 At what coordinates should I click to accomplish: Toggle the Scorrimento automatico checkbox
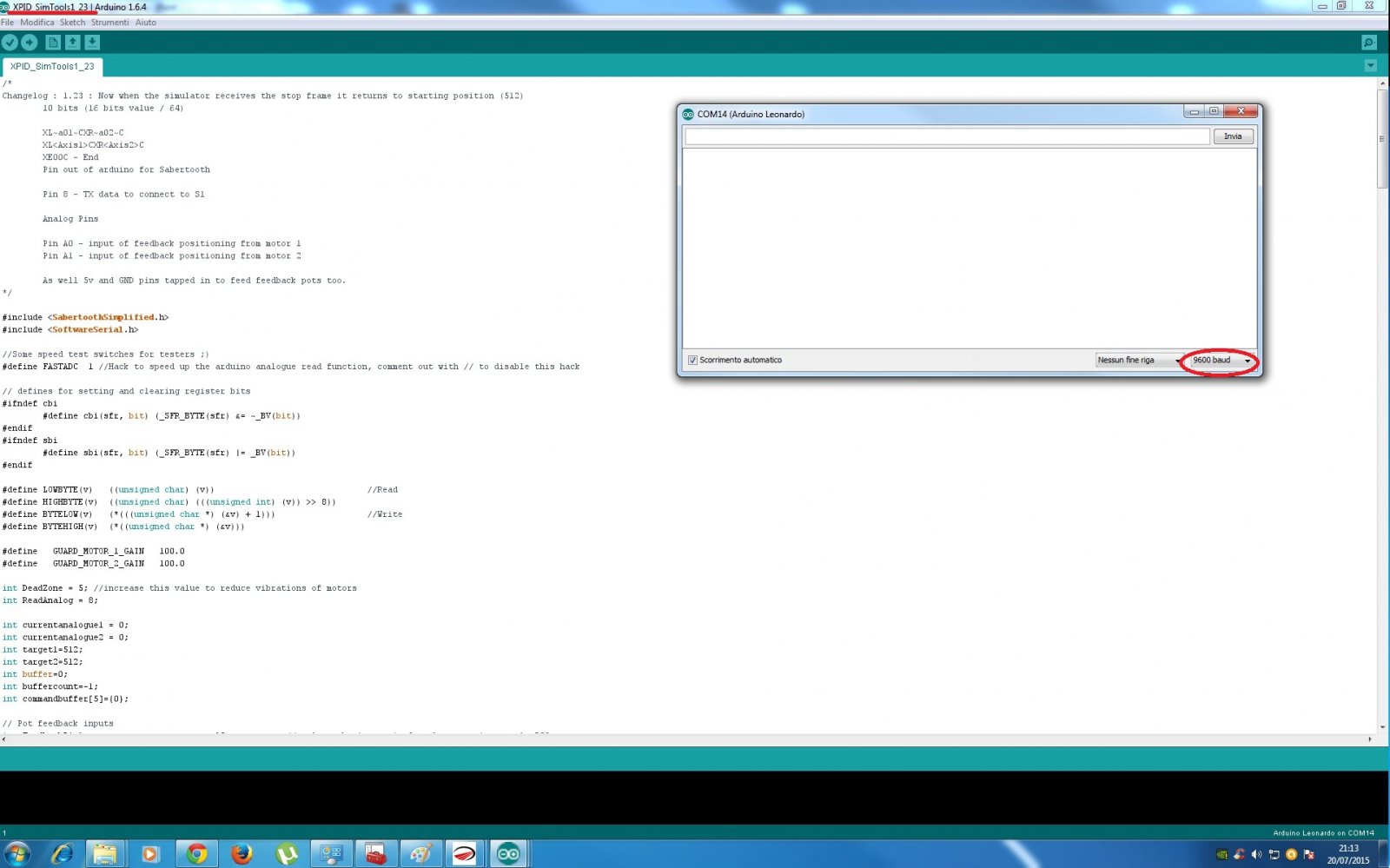click(x=692, y=360)
